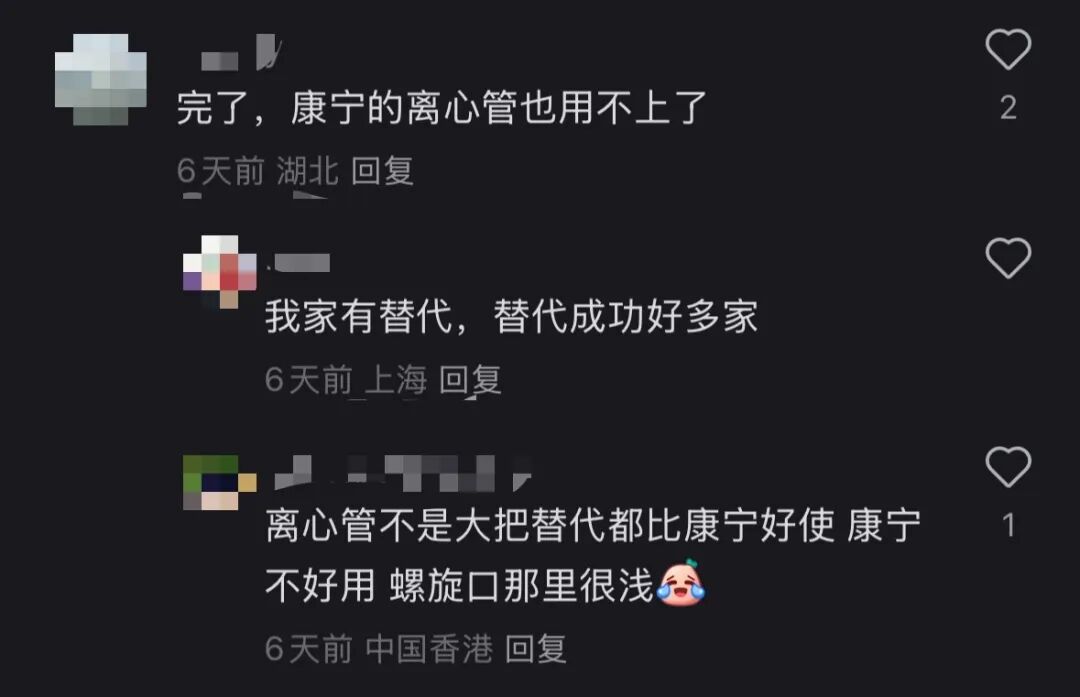The height and width of the screenshot is (697, 1080).
Task: Like the reply mentioning 螺旋口那里很浅
Action: pyautogui.click(x=1008, y=466)
